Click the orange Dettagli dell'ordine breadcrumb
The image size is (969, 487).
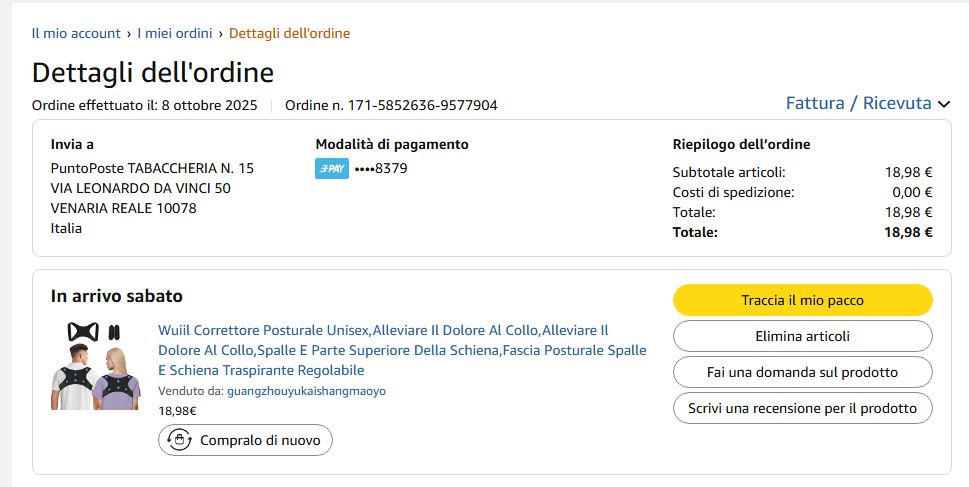[x=289, y=33]
